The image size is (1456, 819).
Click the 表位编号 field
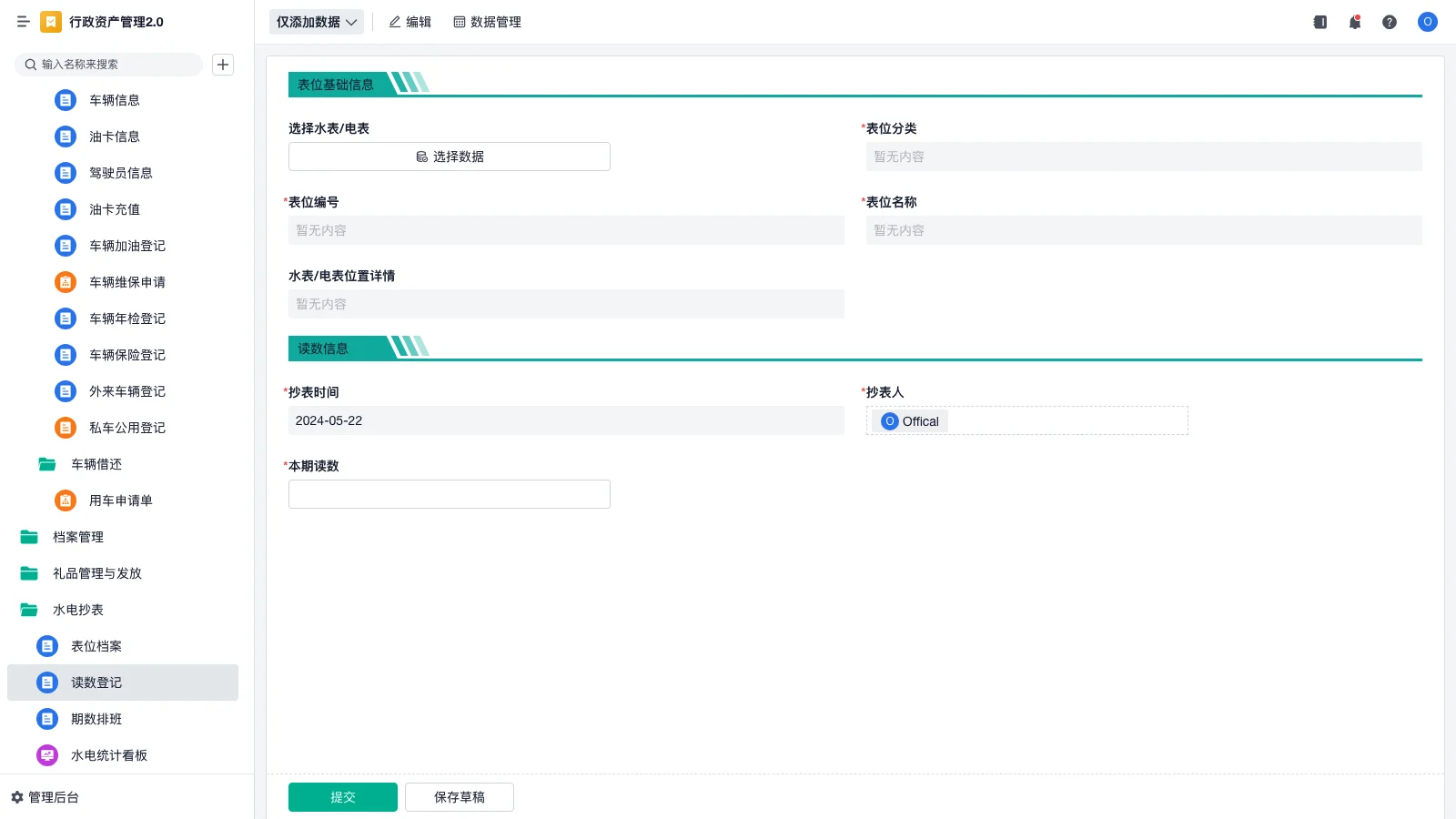coord(566,230)
